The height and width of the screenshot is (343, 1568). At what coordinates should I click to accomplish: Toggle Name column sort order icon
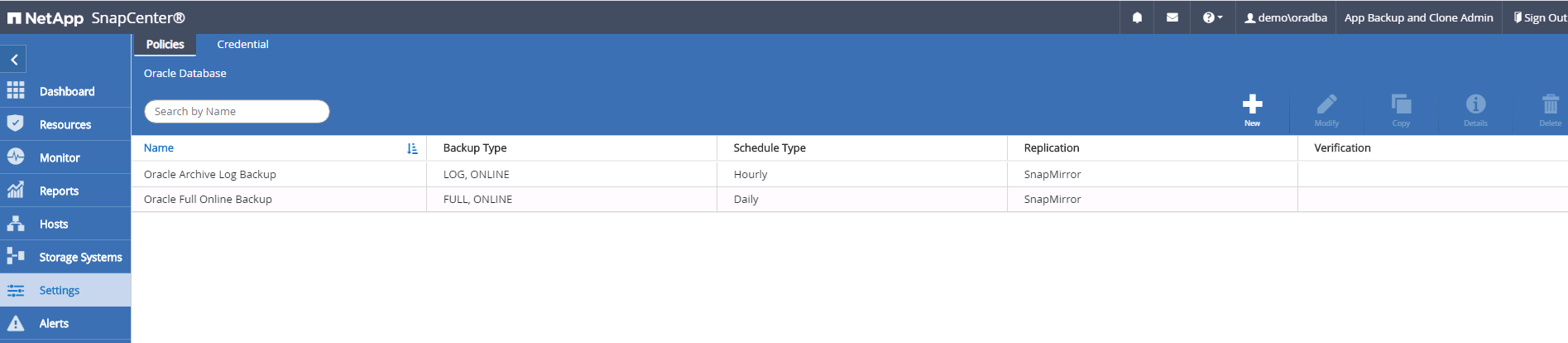(x=412, y=148)
